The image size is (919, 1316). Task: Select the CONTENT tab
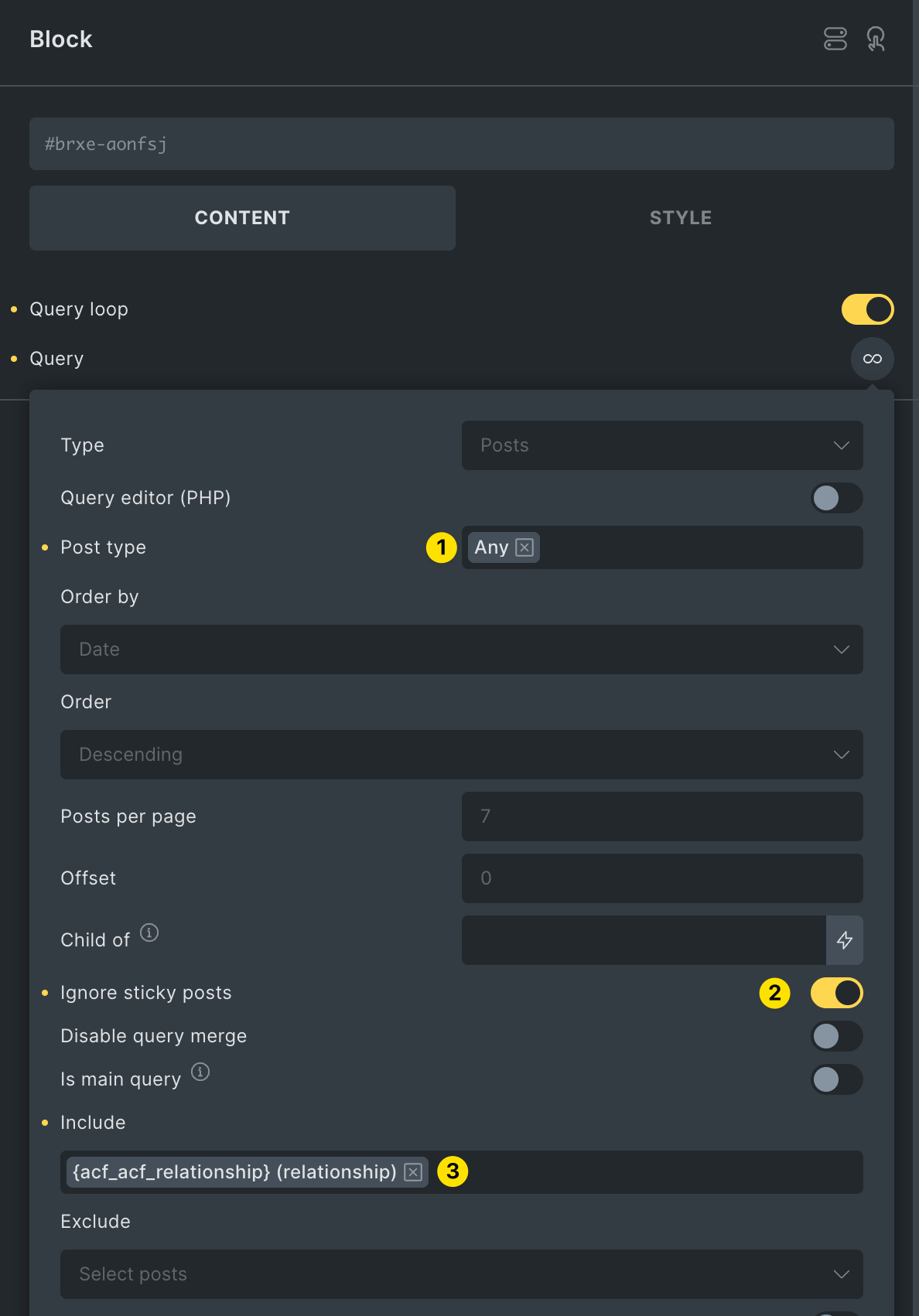coord(242,218)
